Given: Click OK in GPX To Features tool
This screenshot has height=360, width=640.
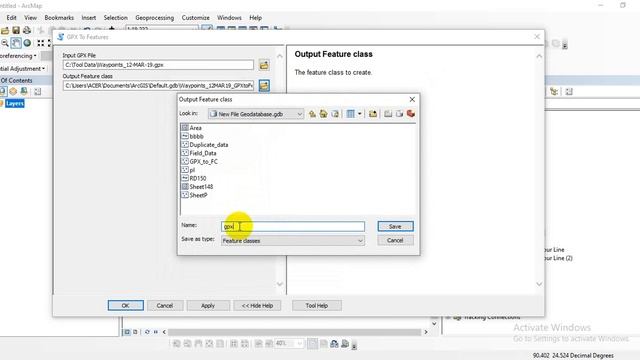Looking at the screenshot, I should point(126,305).
